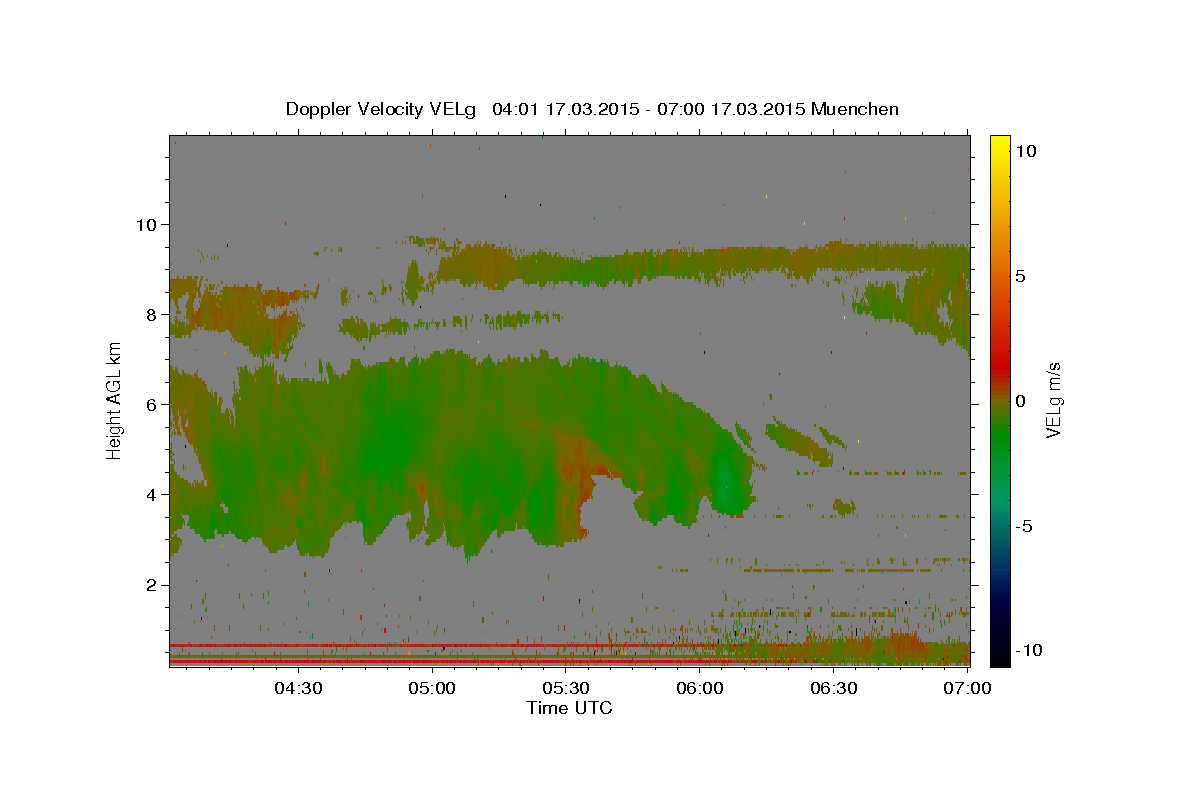Click the colorbar label 'VELg m/s'
The height and width of the screenshot is (800, 1200).
pyautogui.click(x=1053, y=400)
